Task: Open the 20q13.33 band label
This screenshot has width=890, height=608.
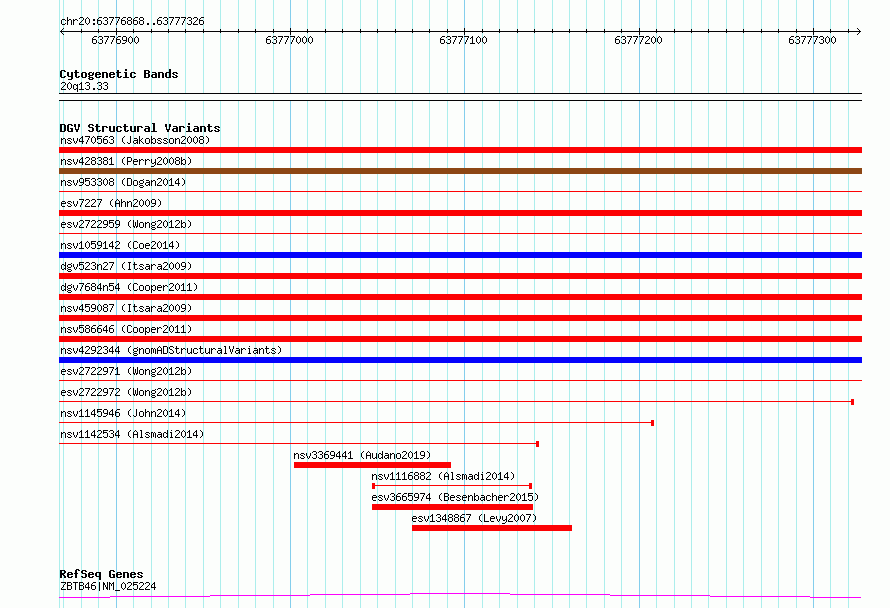Action: [84, 86]
